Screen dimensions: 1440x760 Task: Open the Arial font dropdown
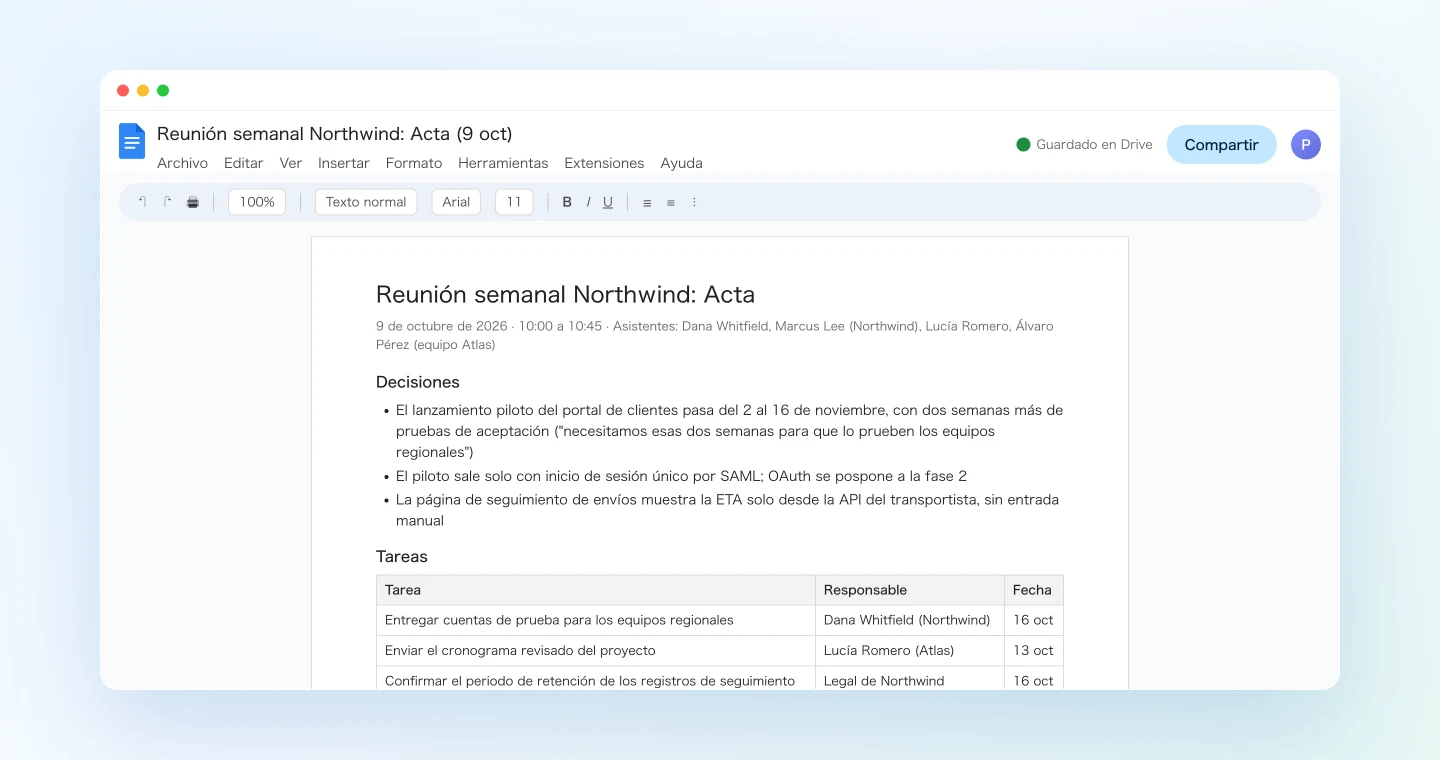pyautogui.click(x=456, y=202)
